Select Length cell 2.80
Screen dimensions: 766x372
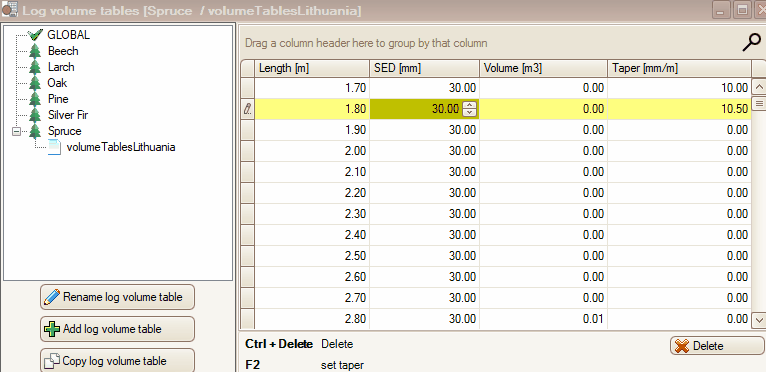(x=312, y=319)
